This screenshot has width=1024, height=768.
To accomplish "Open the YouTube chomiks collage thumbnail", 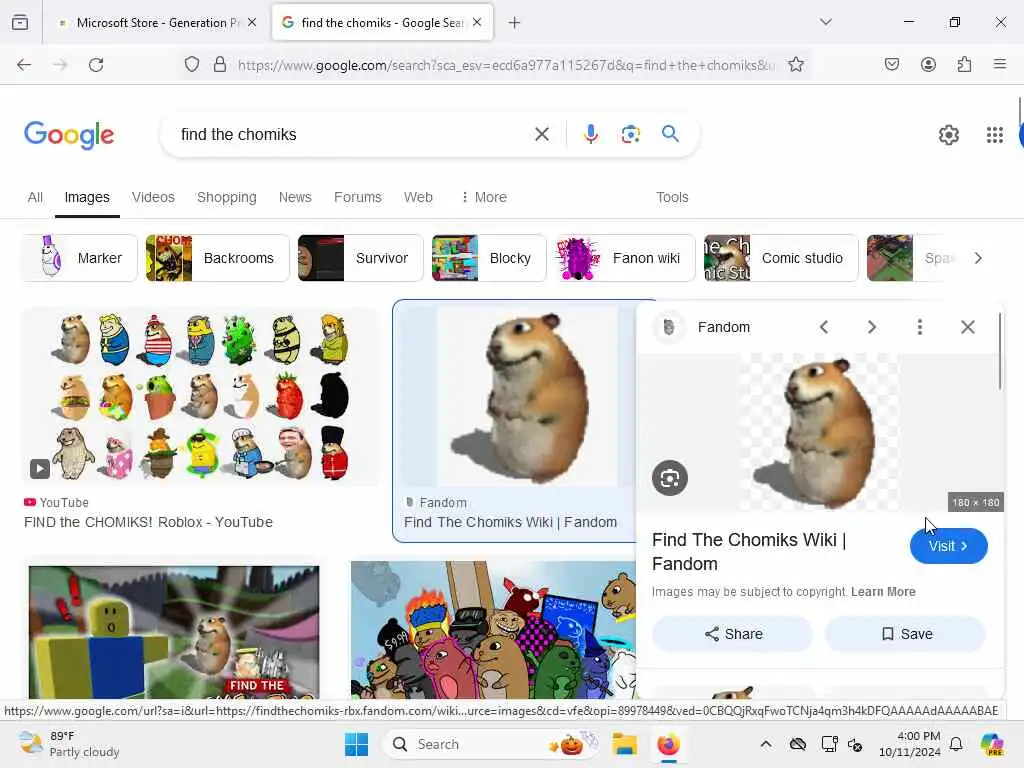I will 200,396.
